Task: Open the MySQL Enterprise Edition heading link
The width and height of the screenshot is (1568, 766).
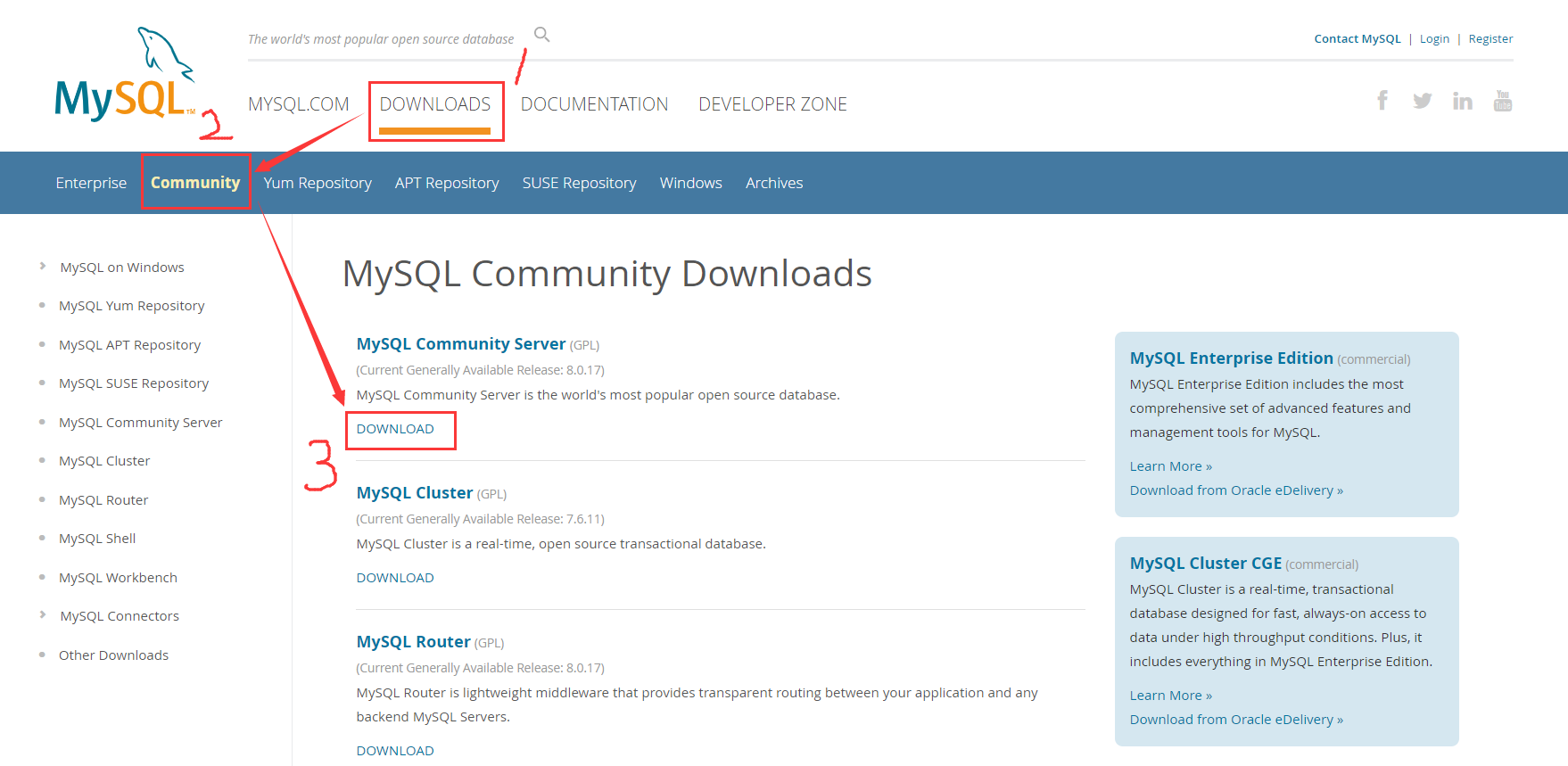Action: [1232, 358]
